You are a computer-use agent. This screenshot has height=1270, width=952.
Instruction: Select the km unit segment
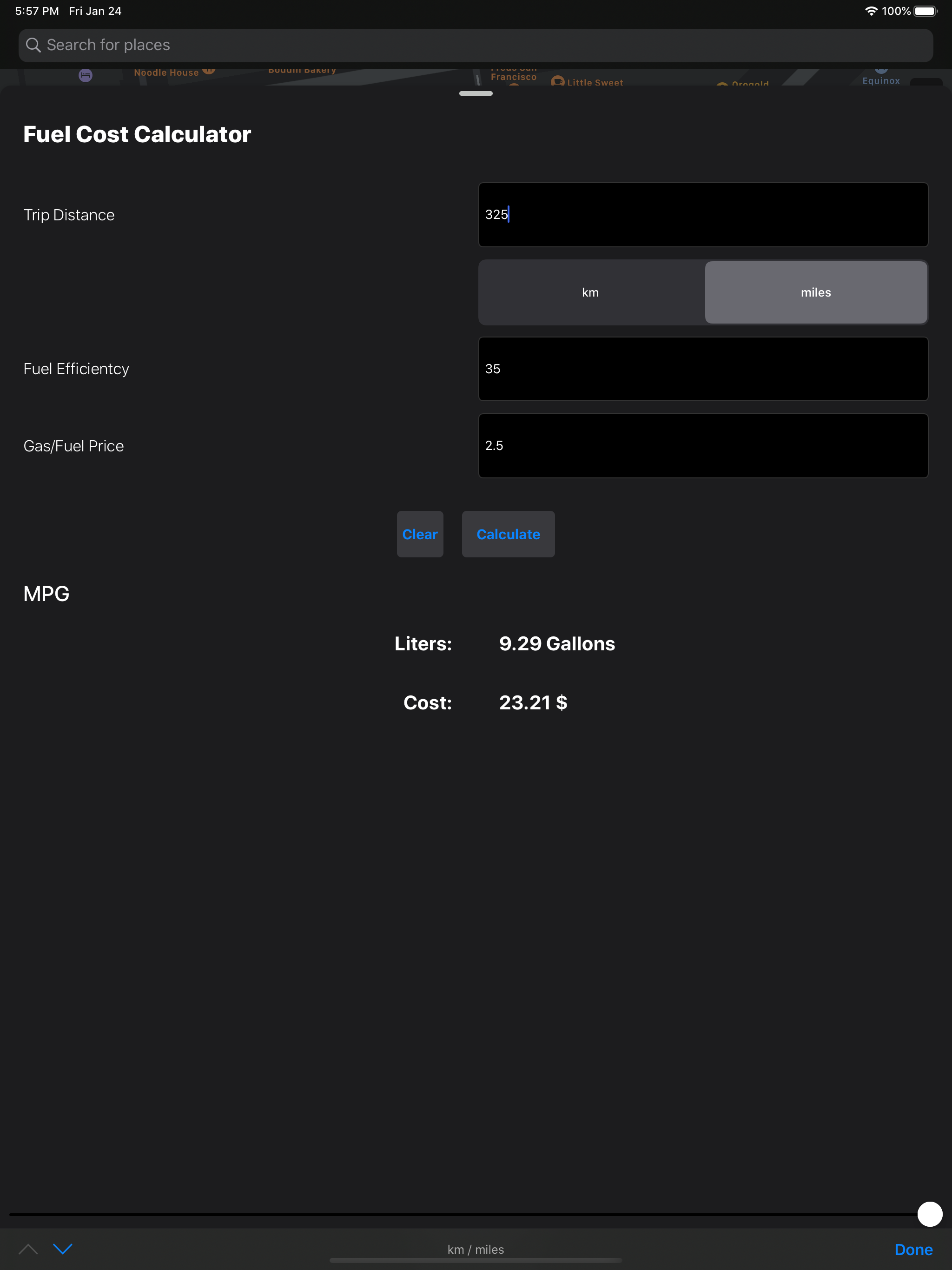[x=591, y=293]
